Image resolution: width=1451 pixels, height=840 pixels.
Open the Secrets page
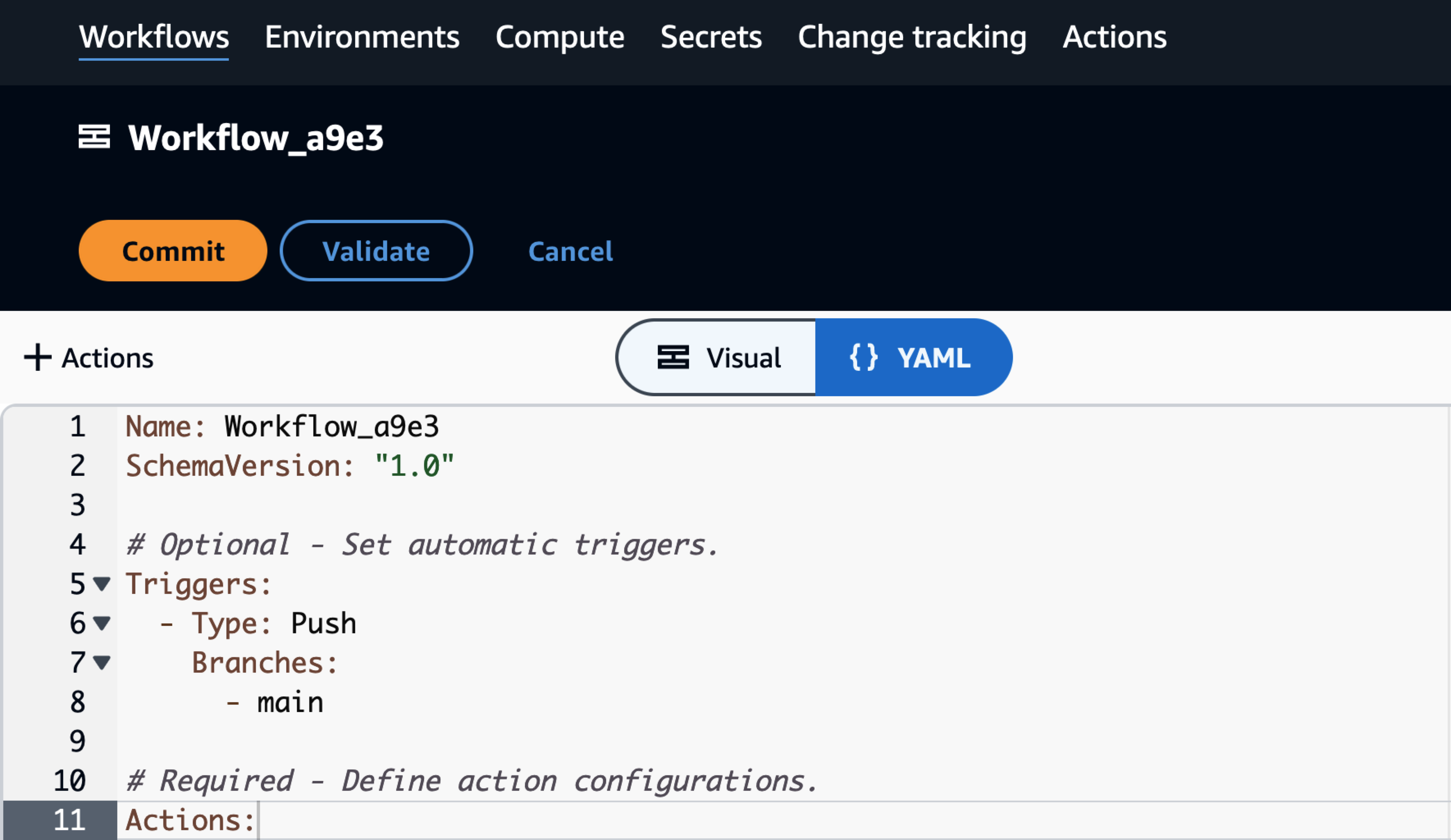712,37
